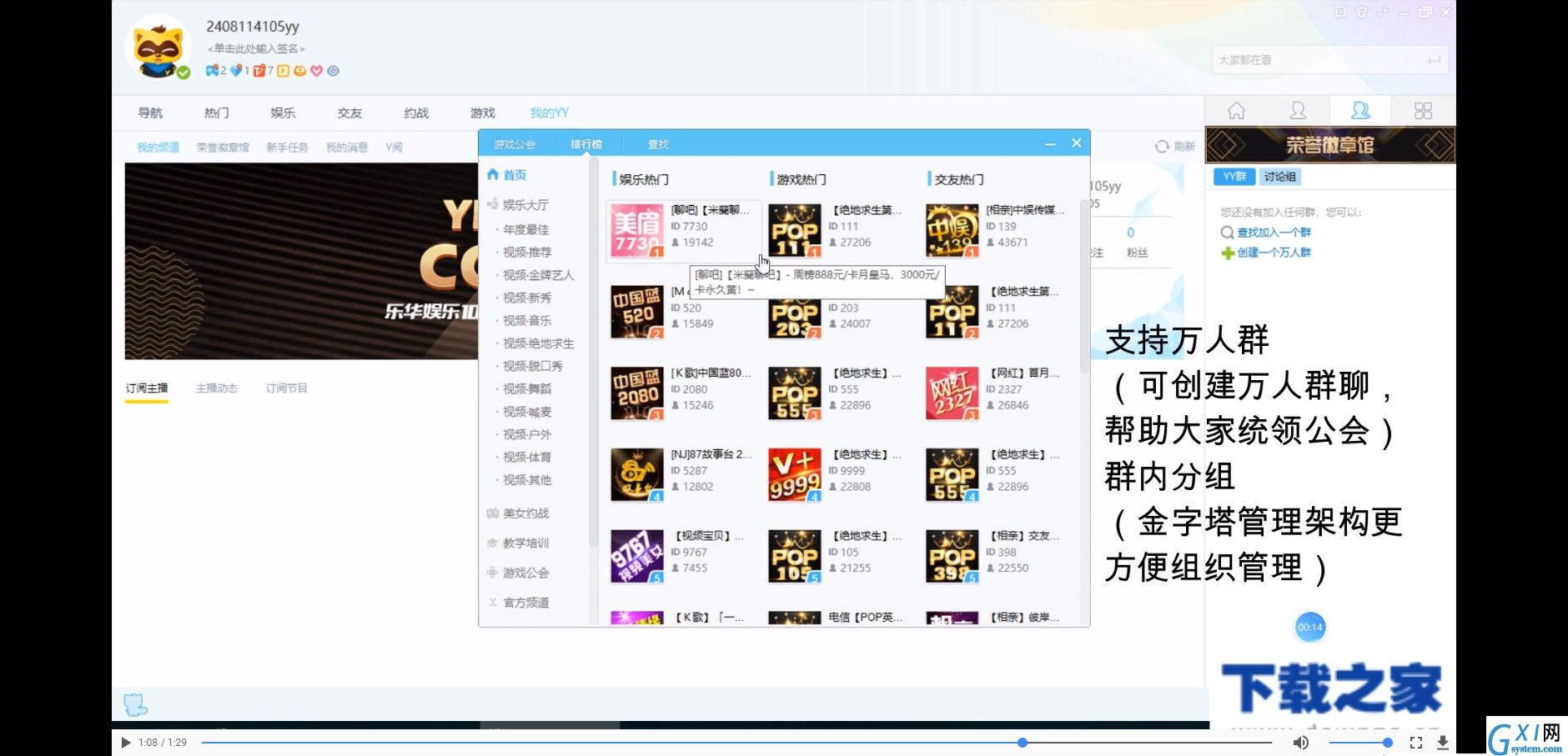
Task: Open the 约战 main navigation tab
Action: tap(416, 113)
